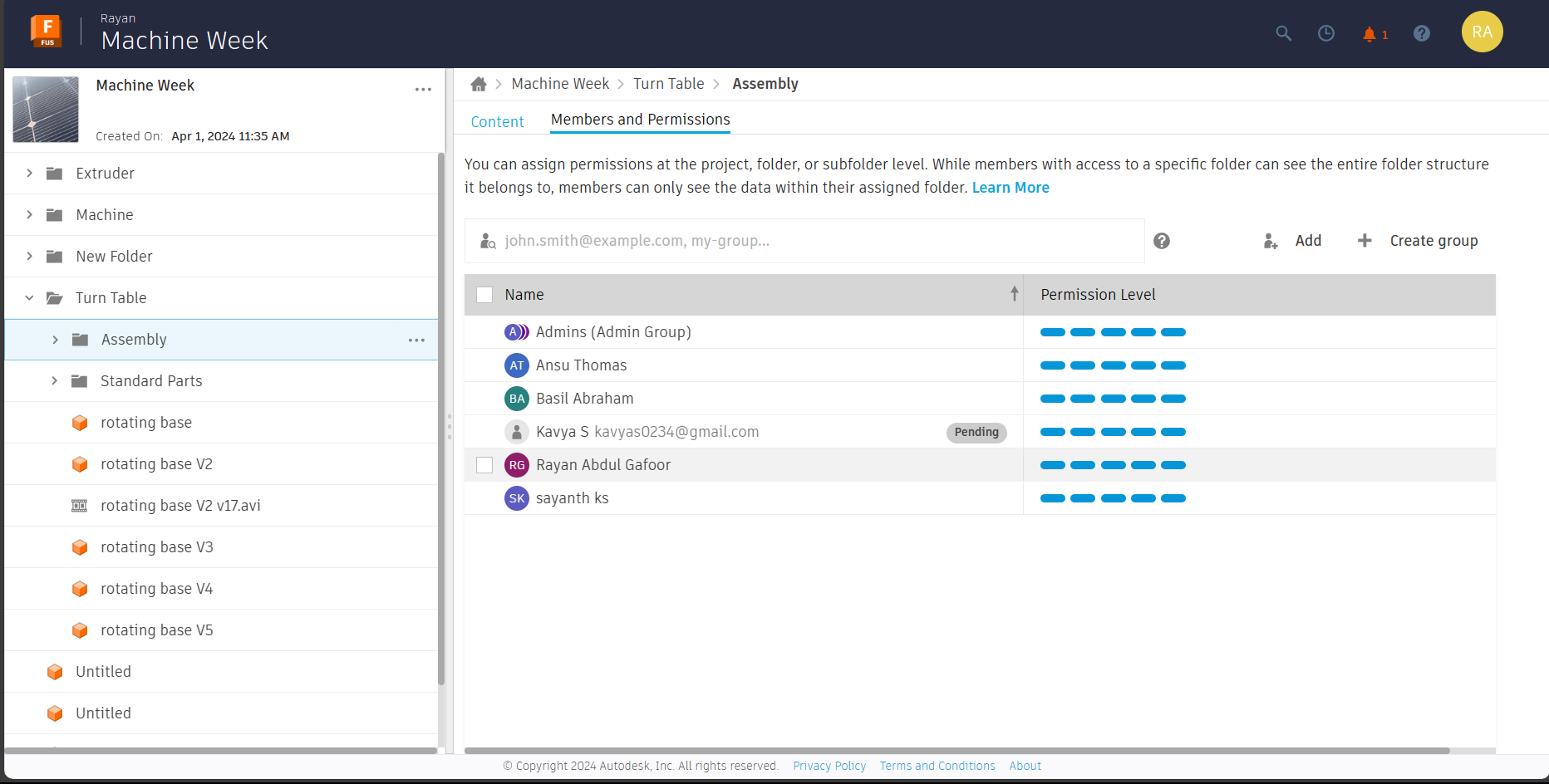Screen dimensions: 1549x784
Task: Expand the Extruder folder
Action: click(30, 174)
